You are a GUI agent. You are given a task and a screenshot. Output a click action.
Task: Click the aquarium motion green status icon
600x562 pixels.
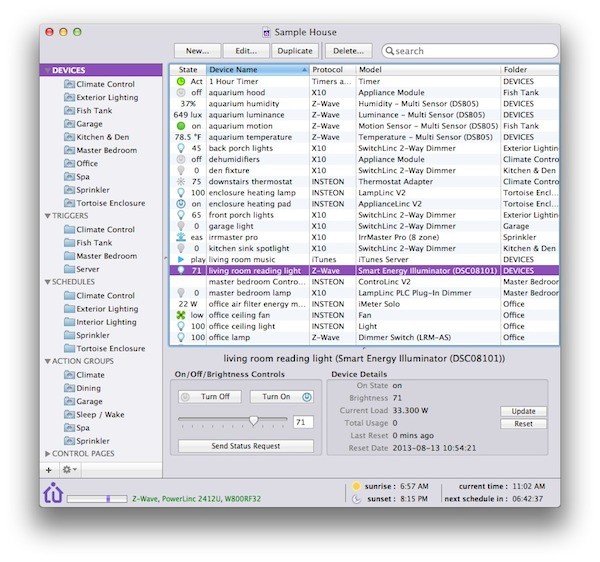pyautogui.click(x=182, y=126)
